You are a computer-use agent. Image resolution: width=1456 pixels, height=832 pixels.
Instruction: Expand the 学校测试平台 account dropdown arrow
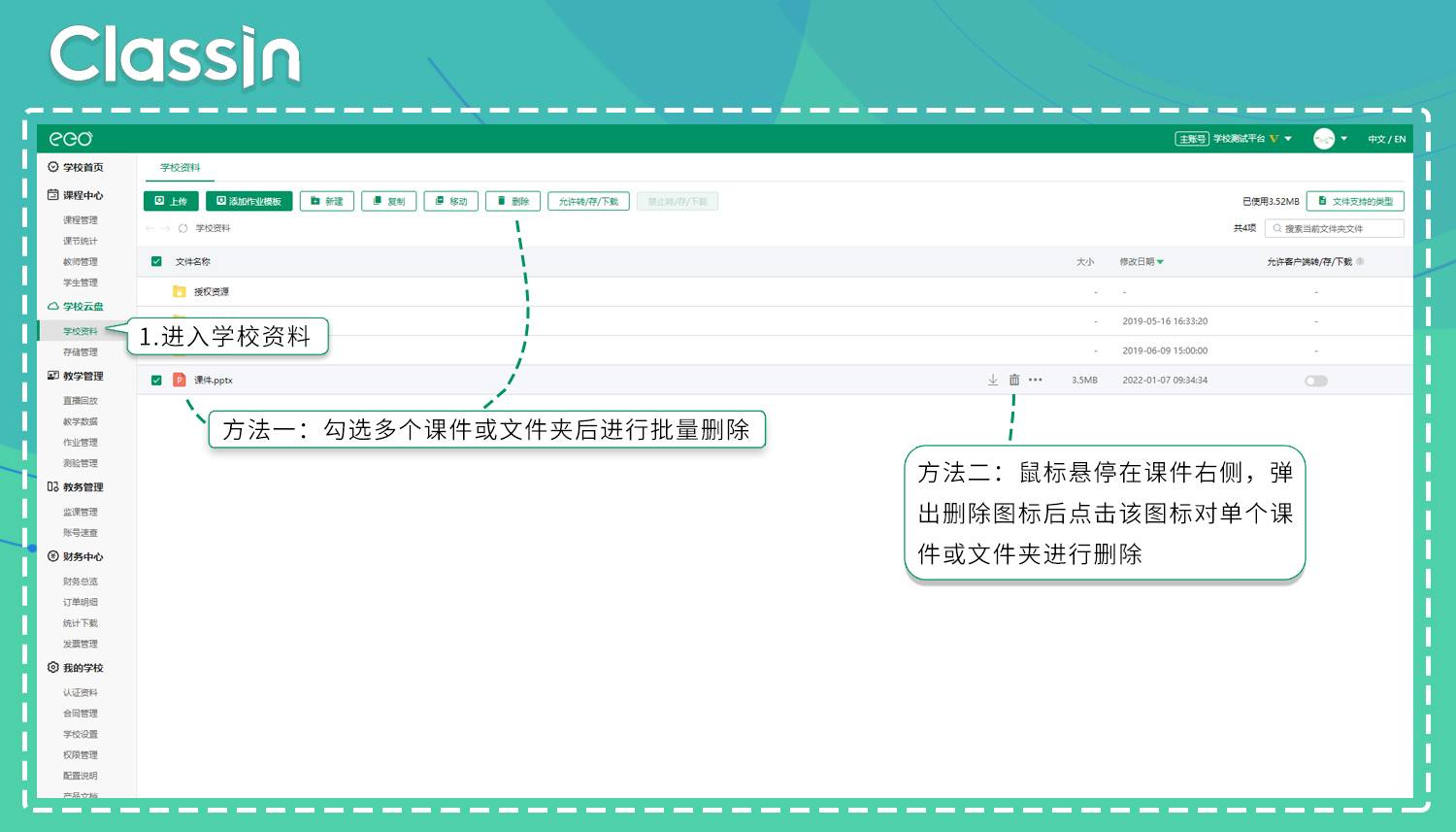[x=1288, y=139]
